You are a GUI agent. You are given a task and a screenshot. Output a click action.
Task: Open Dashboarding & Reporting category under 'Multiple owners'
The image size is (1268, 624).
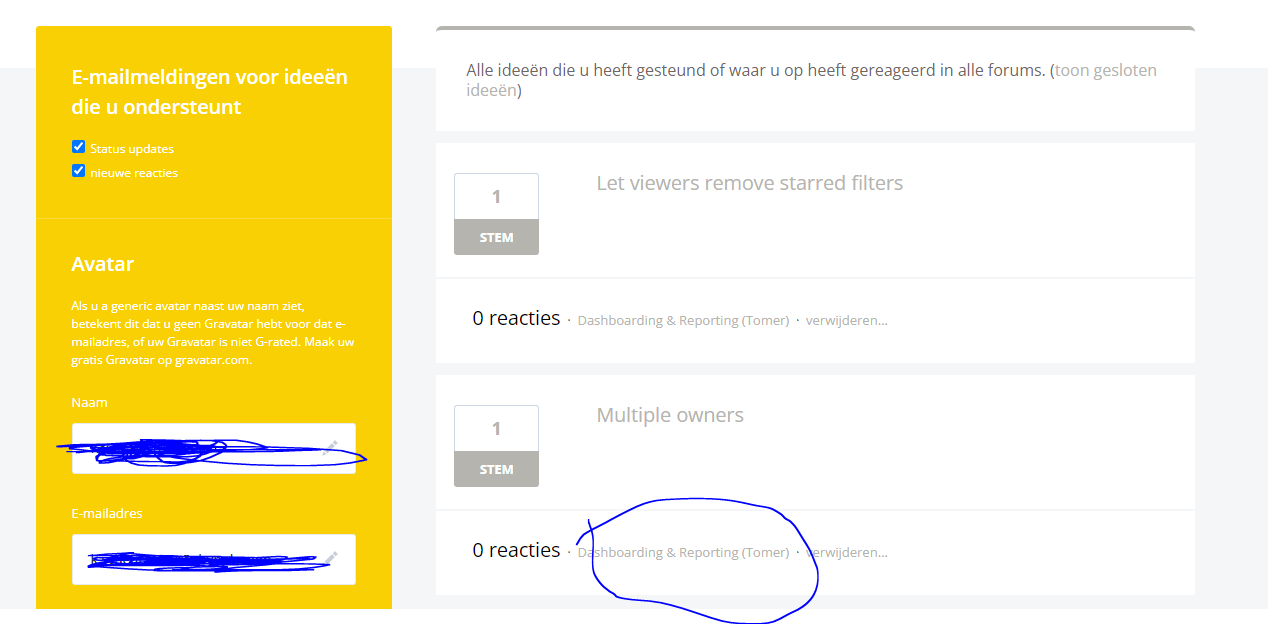683,553
